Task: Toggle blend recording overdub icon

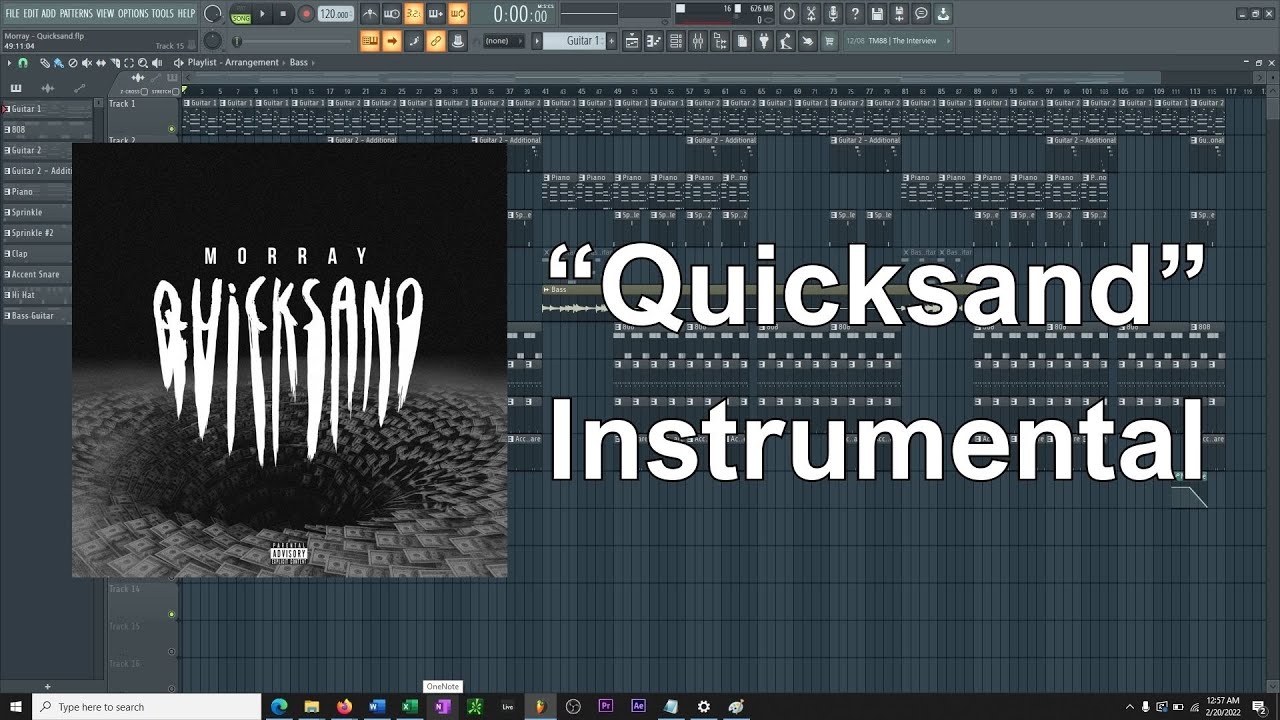Action: (x=435, y=14)
